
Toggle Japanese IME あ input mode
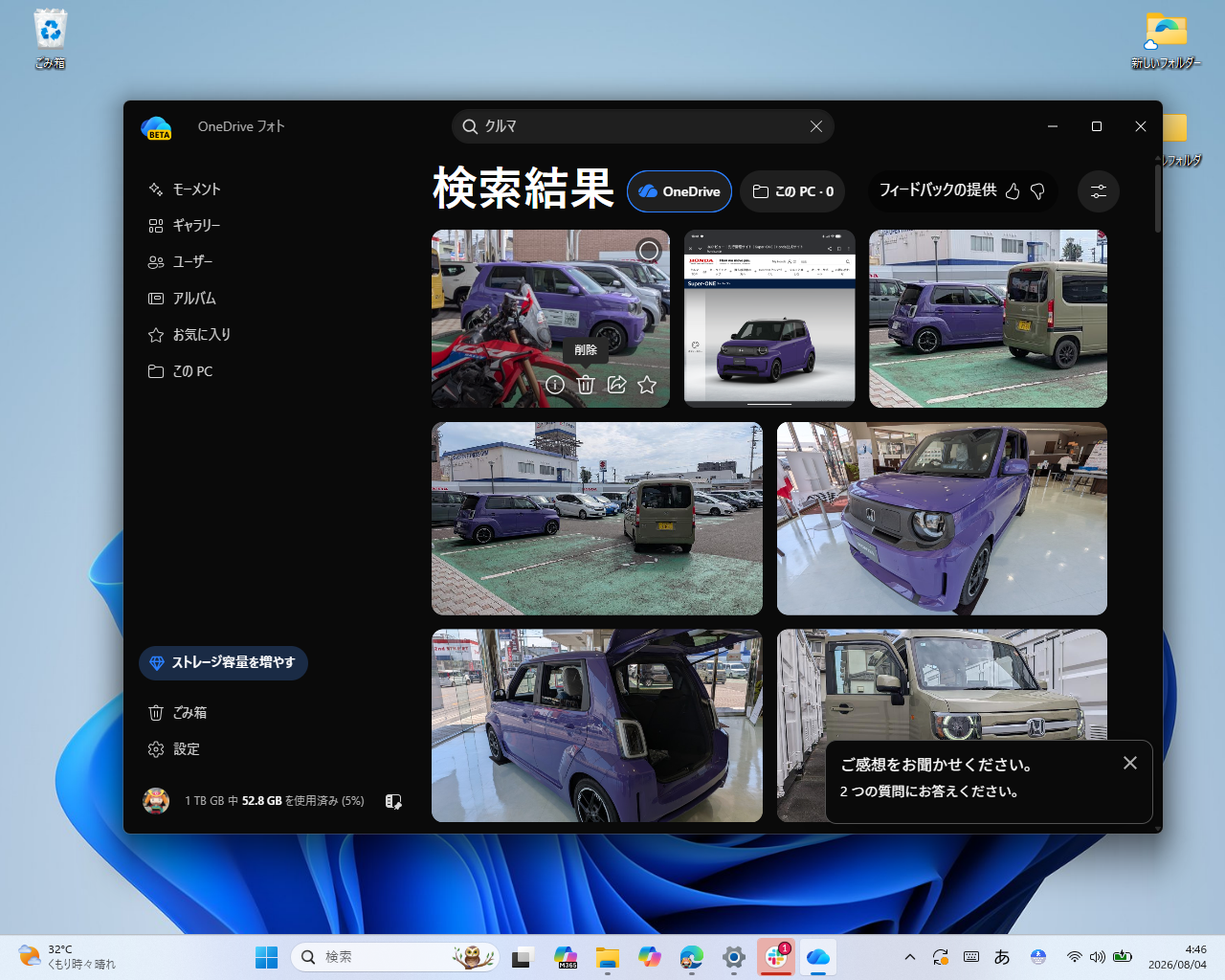pos(1002,957)
